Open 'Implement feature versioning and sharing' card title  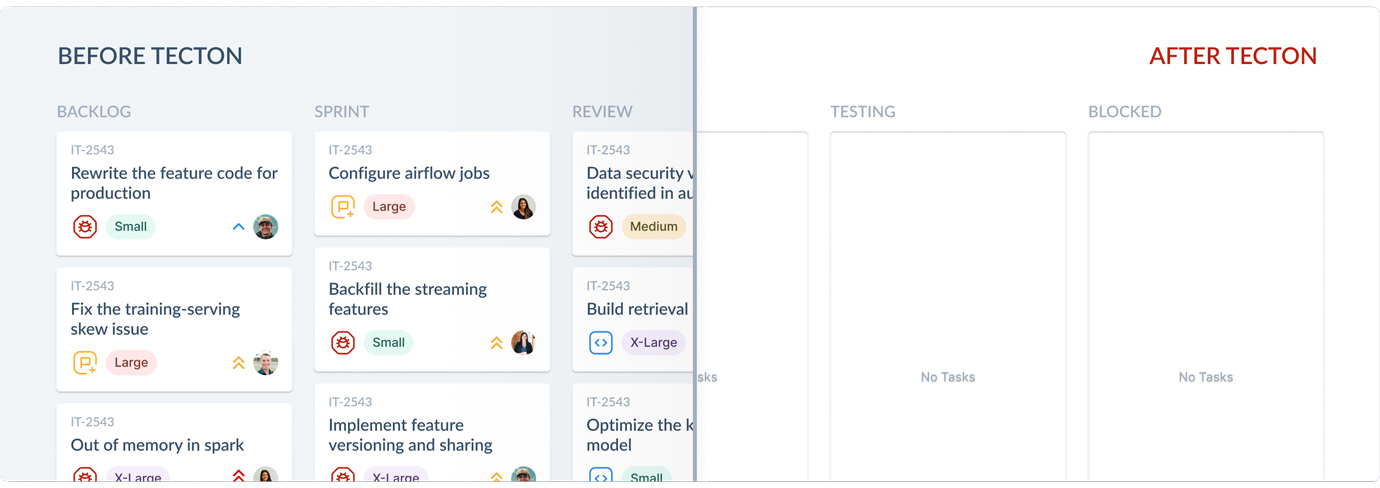pos(411,435)
